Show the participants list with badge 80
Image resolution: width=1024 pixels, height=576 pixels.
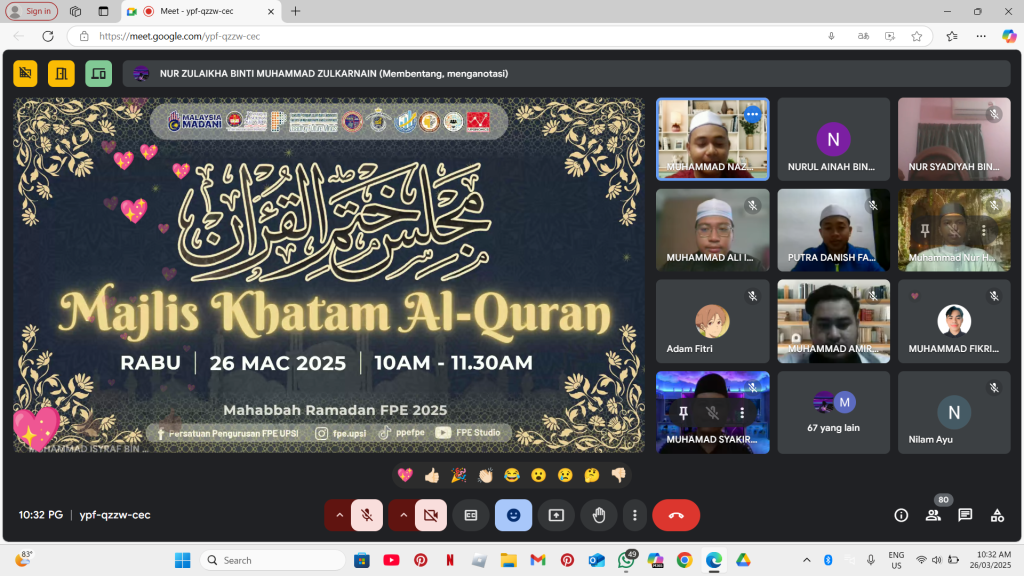[x=933, y=515]
